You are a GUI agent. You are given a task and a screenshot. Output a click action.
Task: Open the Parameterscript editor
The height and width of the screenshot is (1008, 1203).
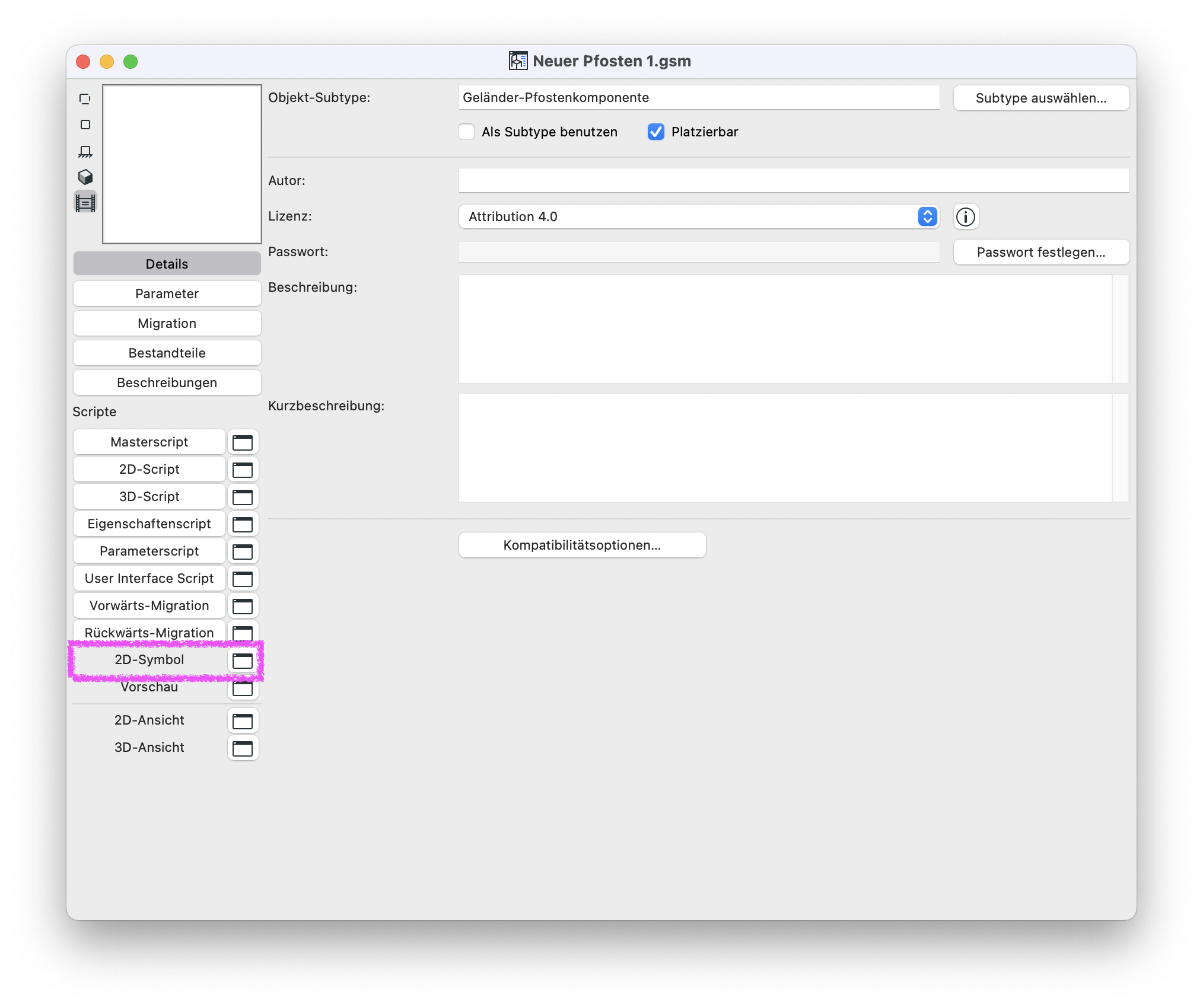click(x=149, y=551)
